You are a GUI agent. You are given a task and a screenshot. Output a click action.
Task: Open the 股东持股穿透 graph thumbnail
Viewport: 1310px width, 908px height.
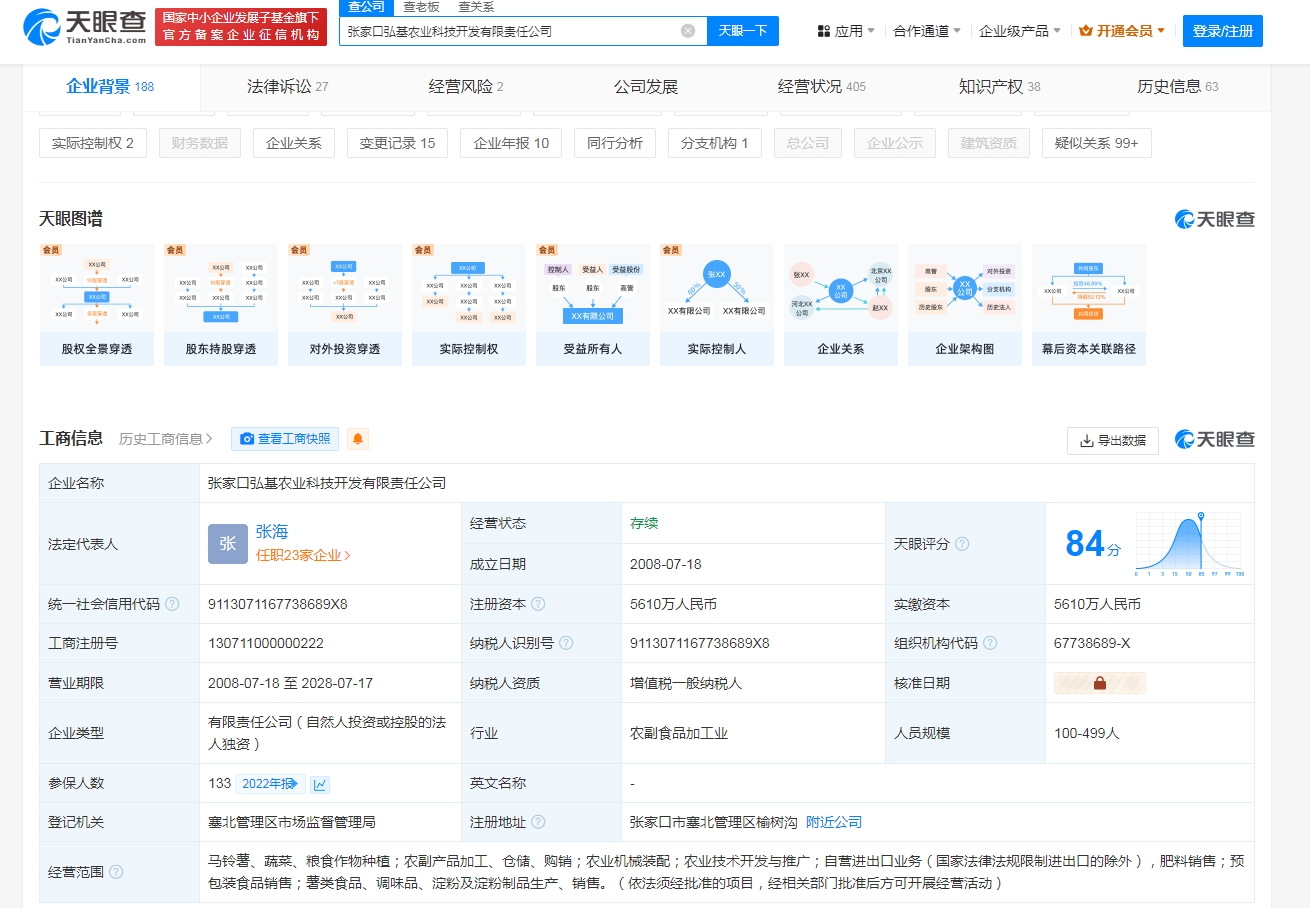(x=221, y=305)
